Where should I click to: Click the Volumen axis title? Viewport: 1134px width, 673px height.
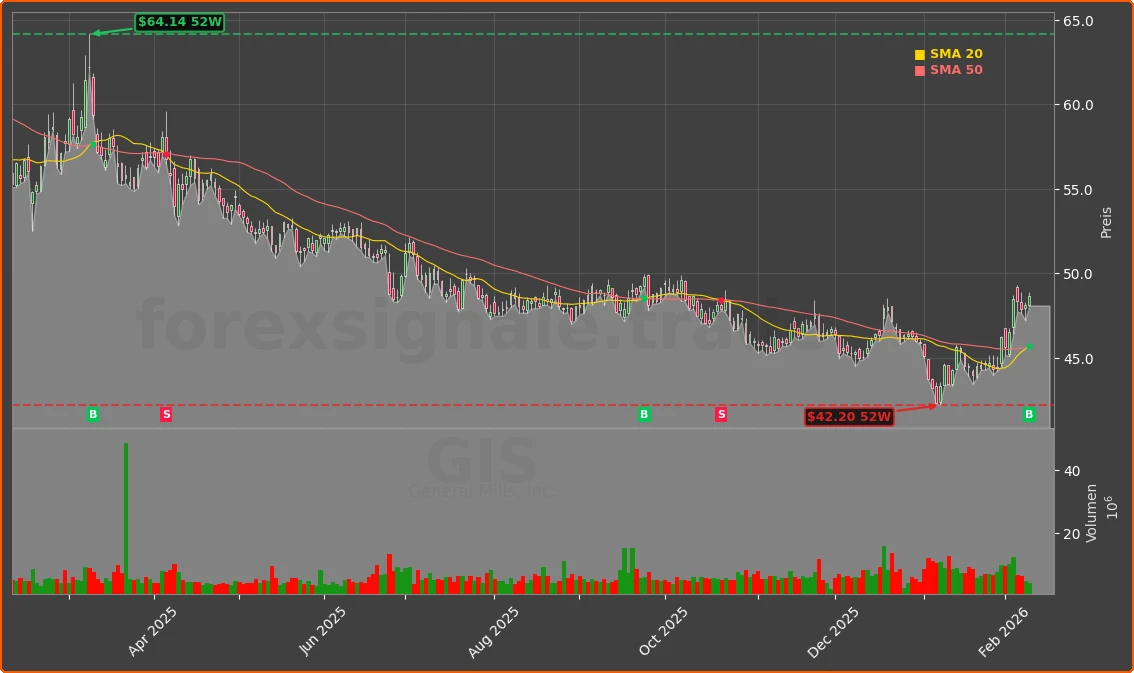click(x=1092, y=513)
